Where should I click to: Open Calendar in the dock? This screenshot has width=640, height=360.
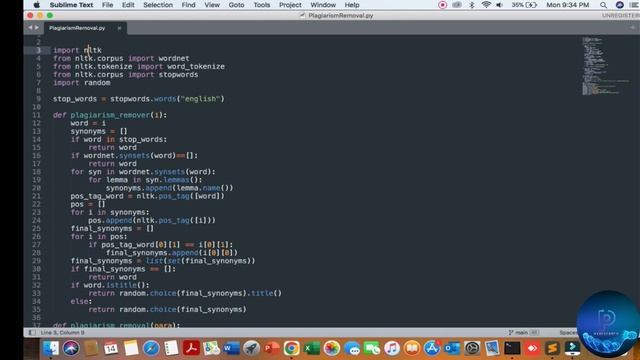coord(111,348)
